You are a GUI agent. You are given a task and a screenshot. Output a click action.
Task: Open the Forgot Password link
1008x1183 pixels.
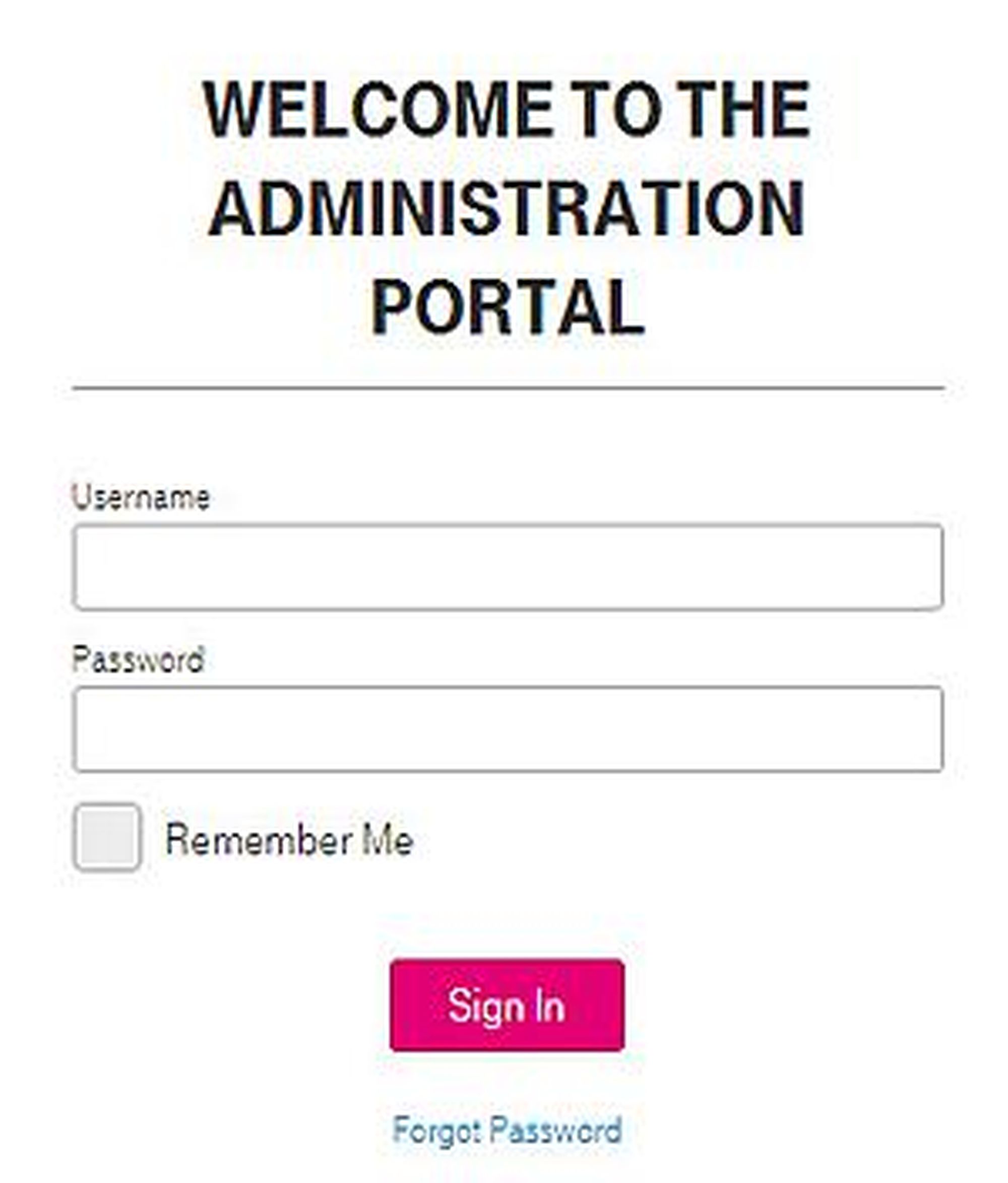coord(507,1130)
